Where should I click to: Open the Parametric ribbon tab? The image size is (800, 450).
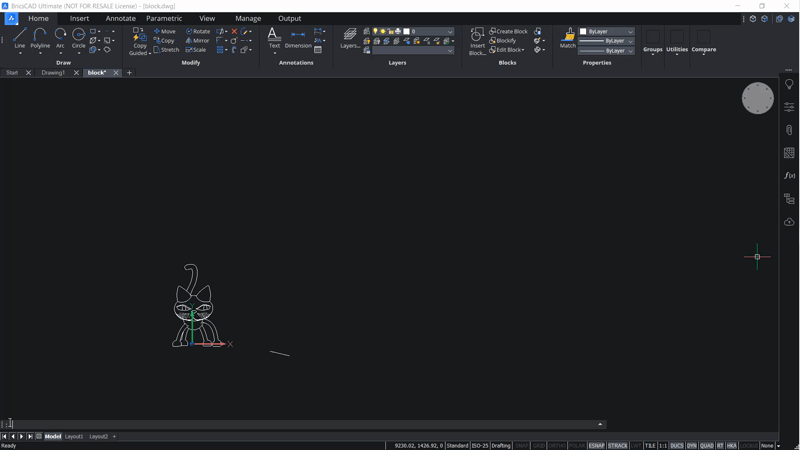coord(164,18)
